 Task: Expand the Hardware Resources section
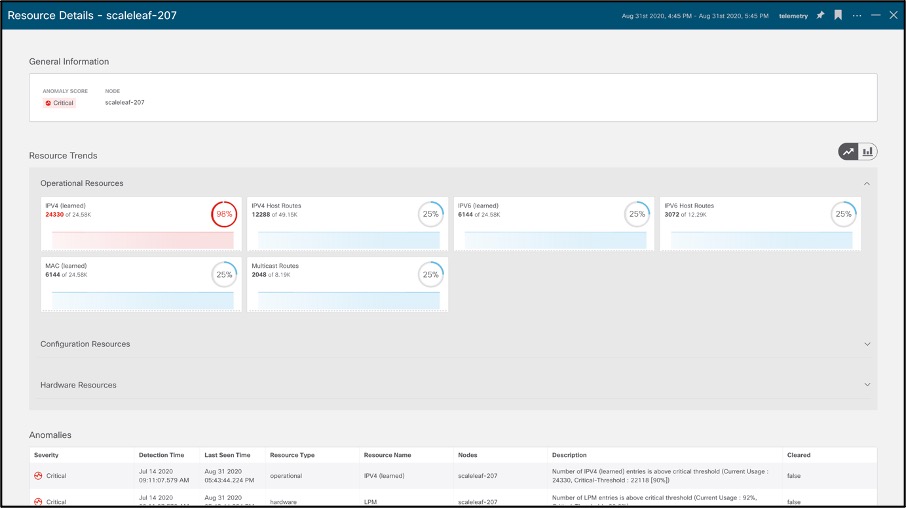click(x=867, y=385)
